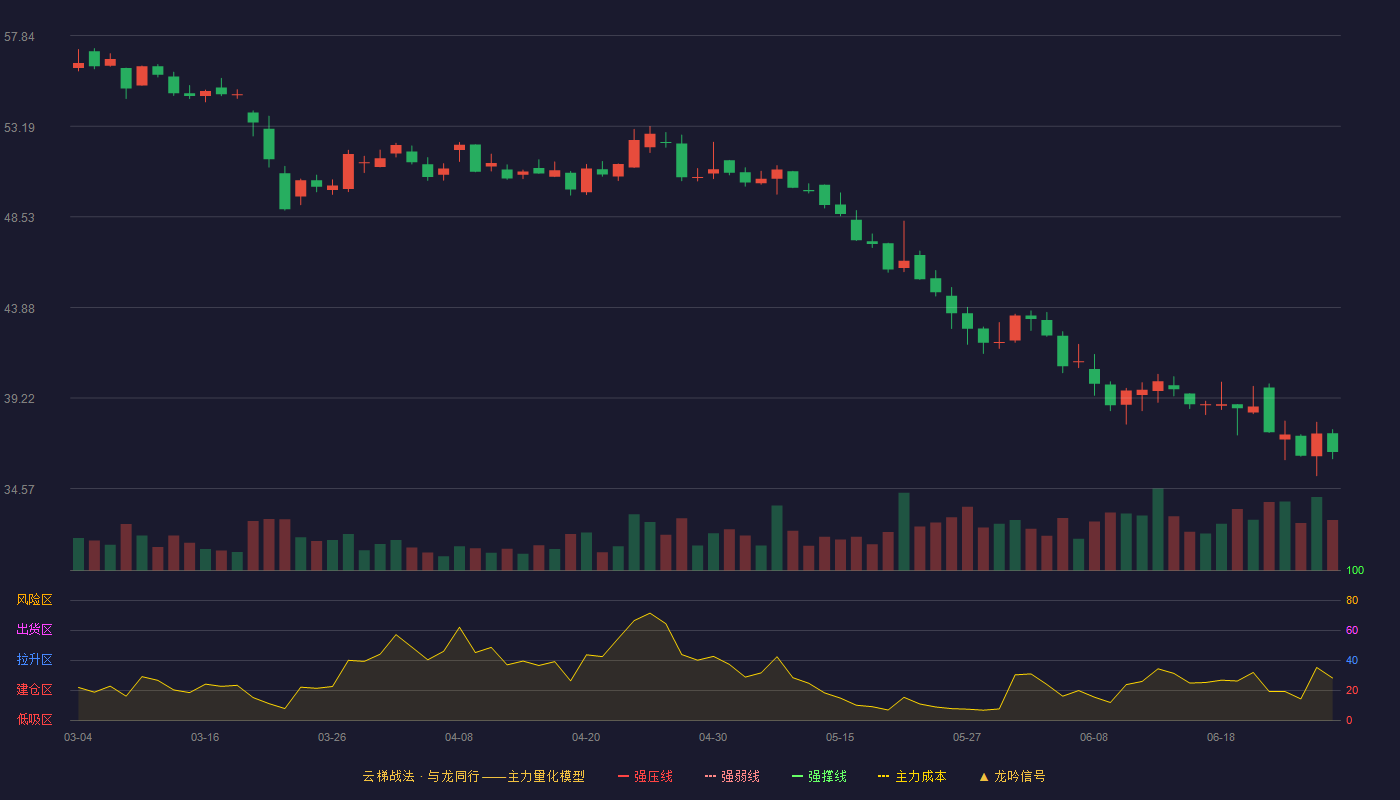Image resolution: width=1400 pixels, height=800 pixels.
Task: Toggle the 强压线 legend item
Action: pyautogui.click(x=645, y=776)
